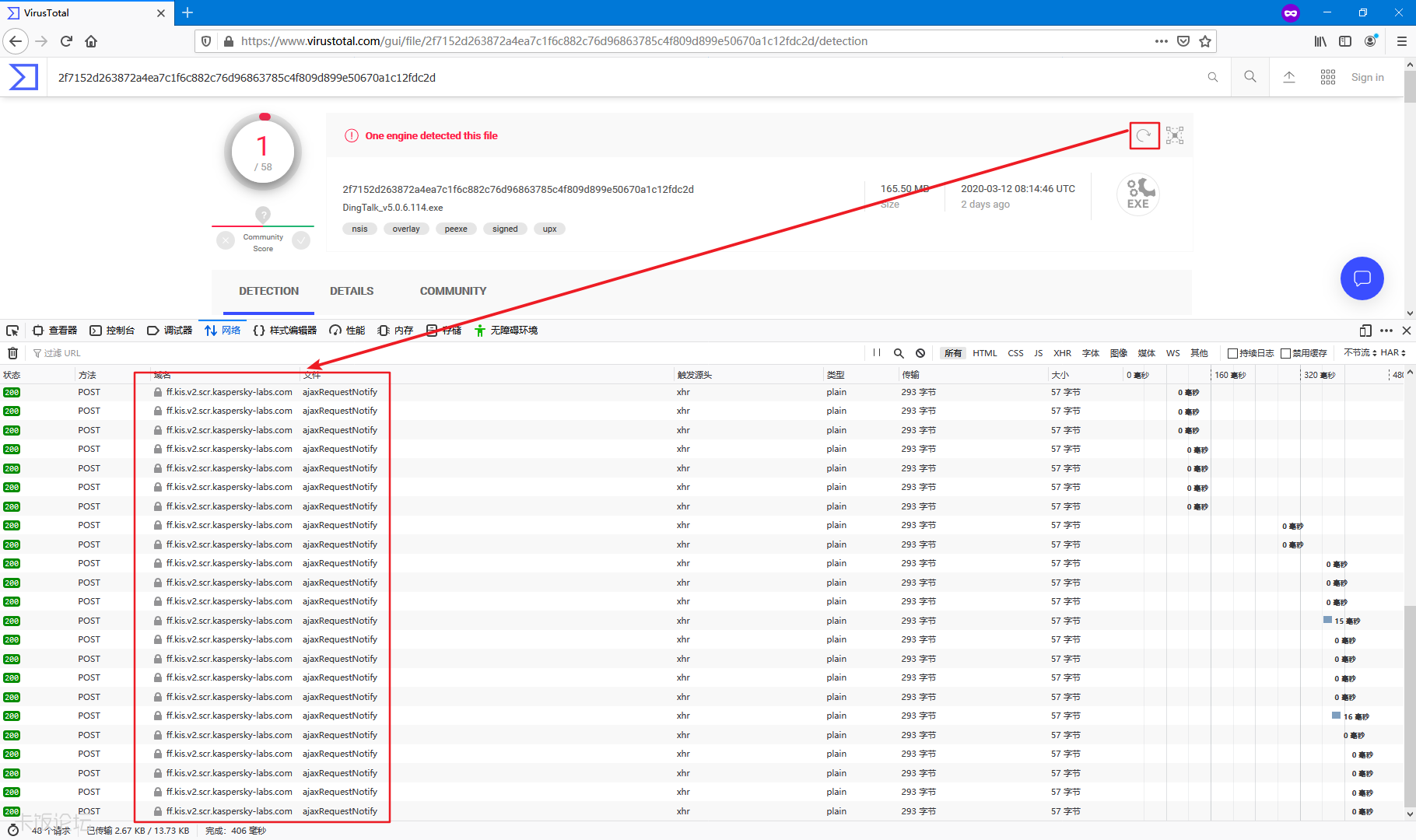Image resolution: width=1416 pixels, height=840 pixels.
Task: Pause network recording in devtools
Action: click(x=877, y=353)
